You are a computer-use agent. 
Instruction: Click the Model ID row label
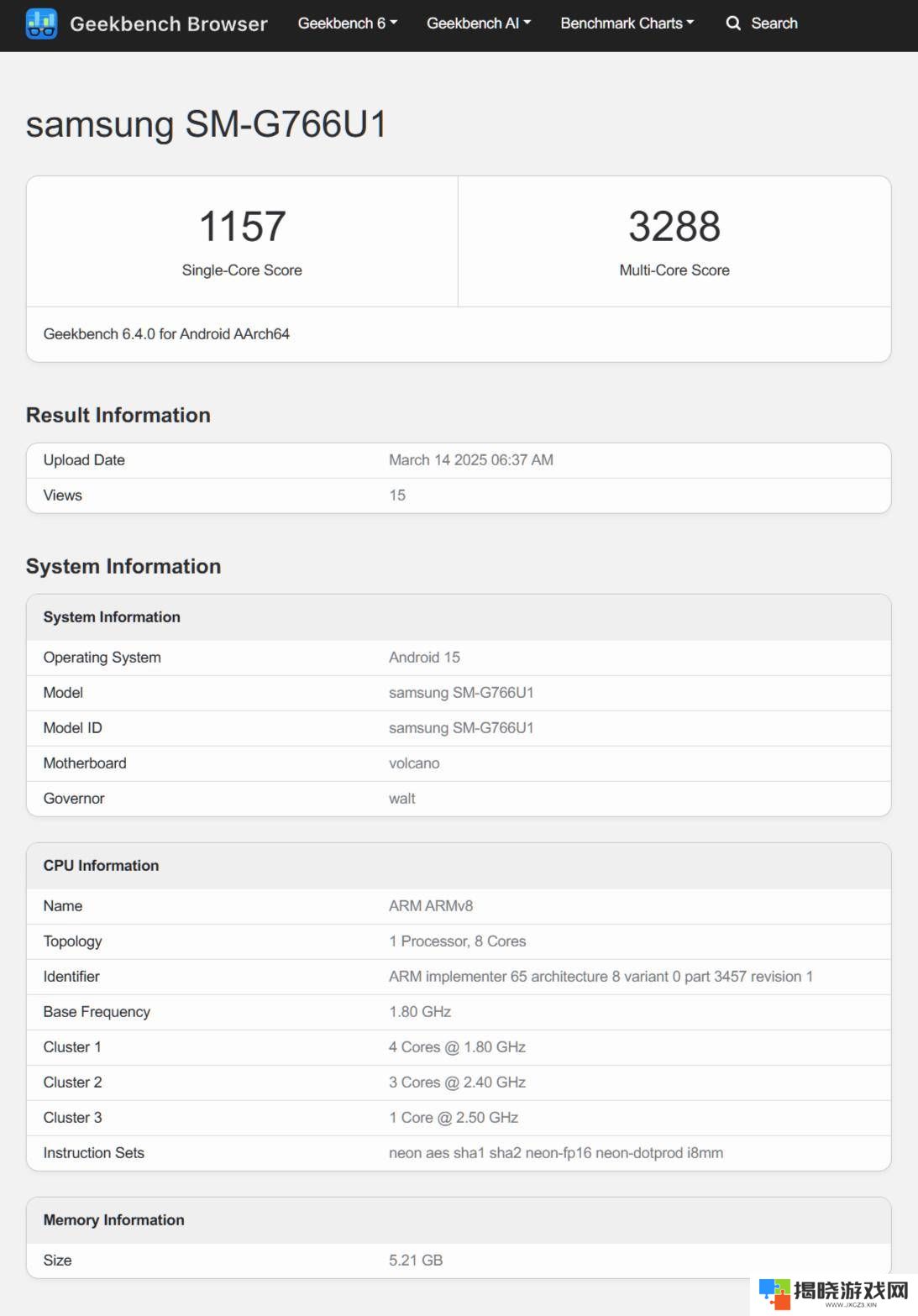(73, 728)
